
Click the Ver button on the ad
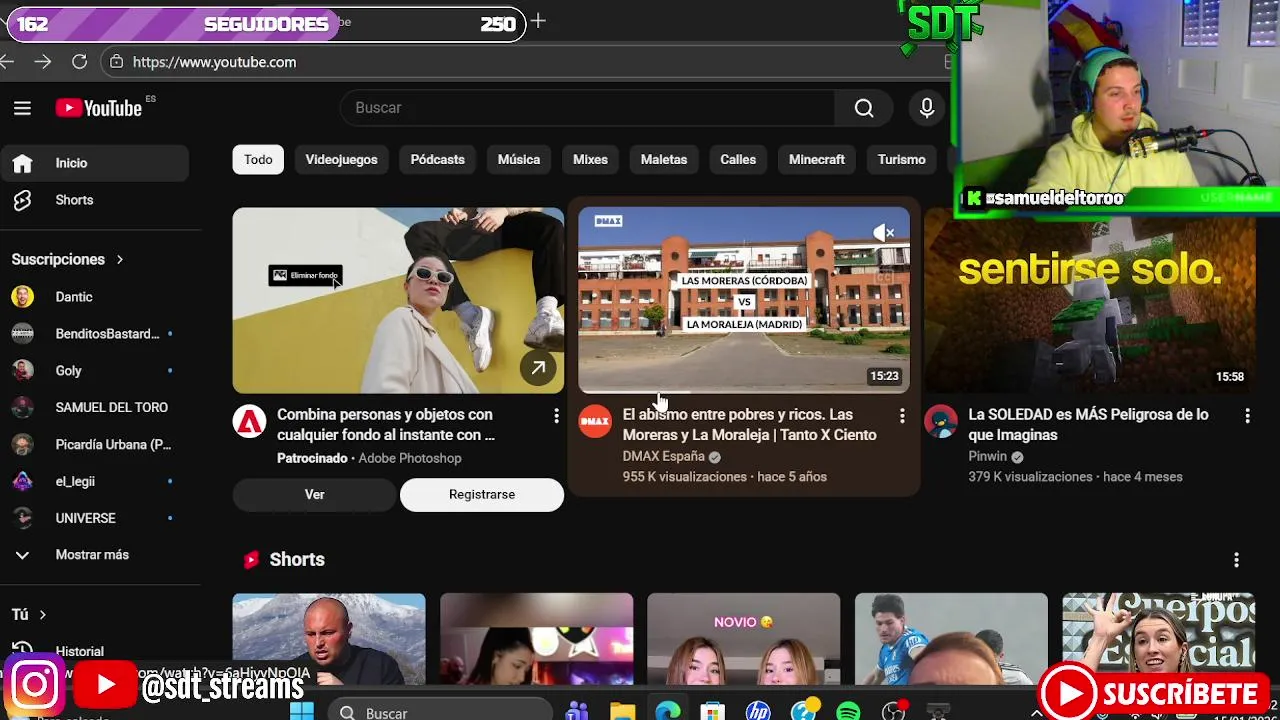point(315,495)
